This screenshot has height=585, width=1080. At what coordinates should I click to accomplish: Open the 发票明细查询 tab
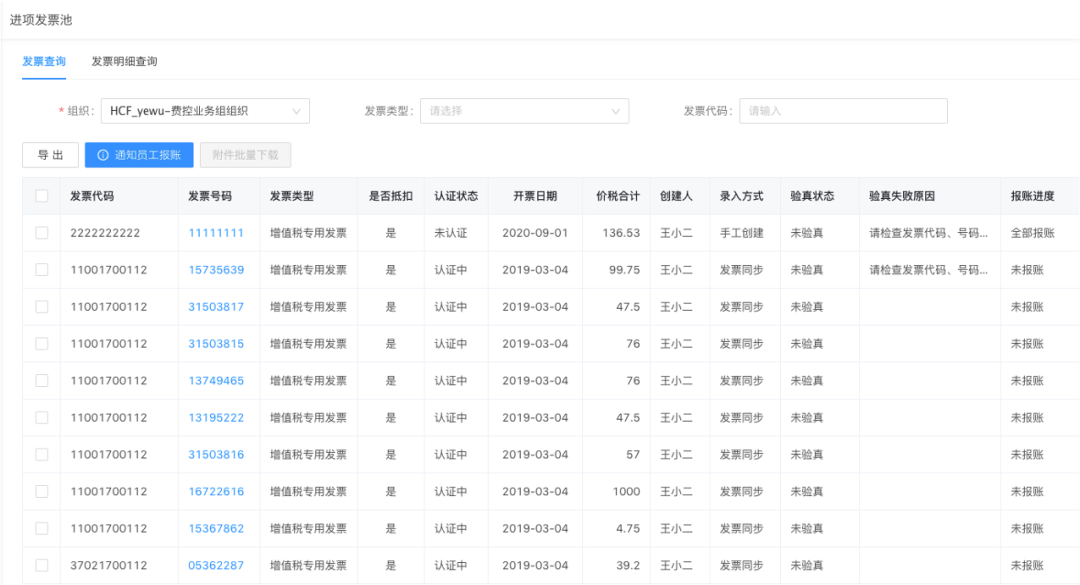click(124, 62)
